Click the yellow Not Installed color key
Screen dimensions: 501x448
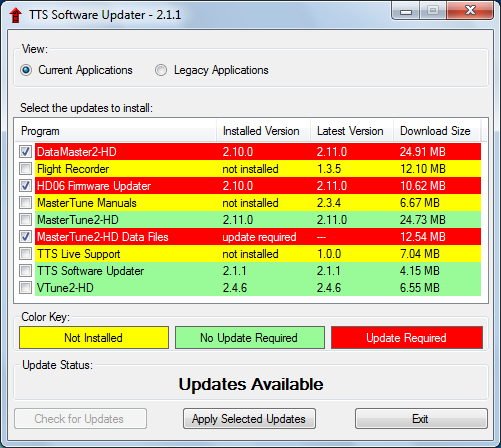(94, 338)
